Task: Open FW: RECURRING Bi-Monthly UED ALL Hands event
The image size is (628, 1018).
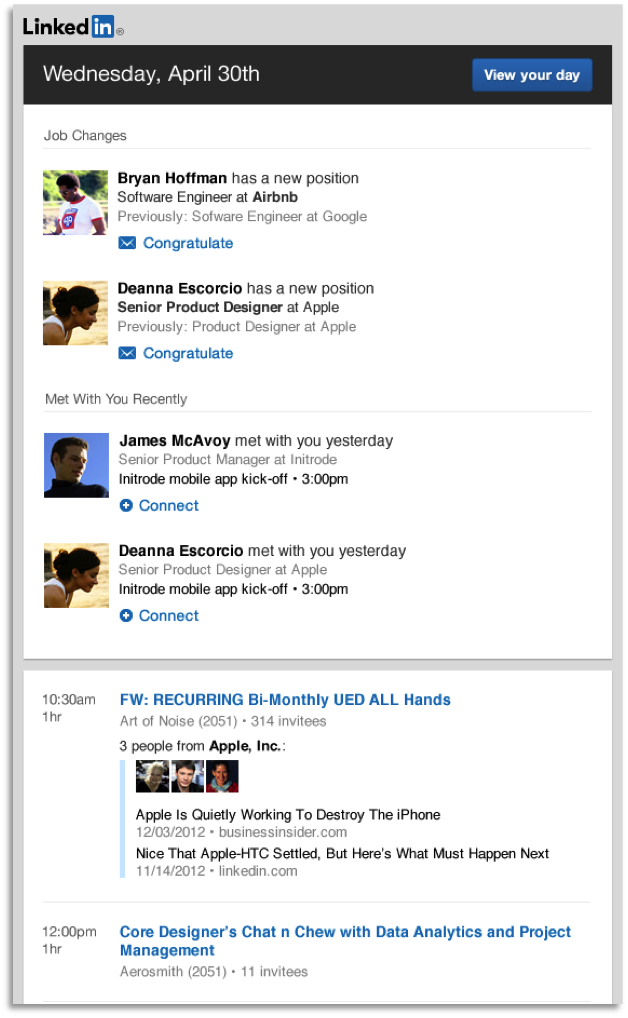Action: [285, 700]
